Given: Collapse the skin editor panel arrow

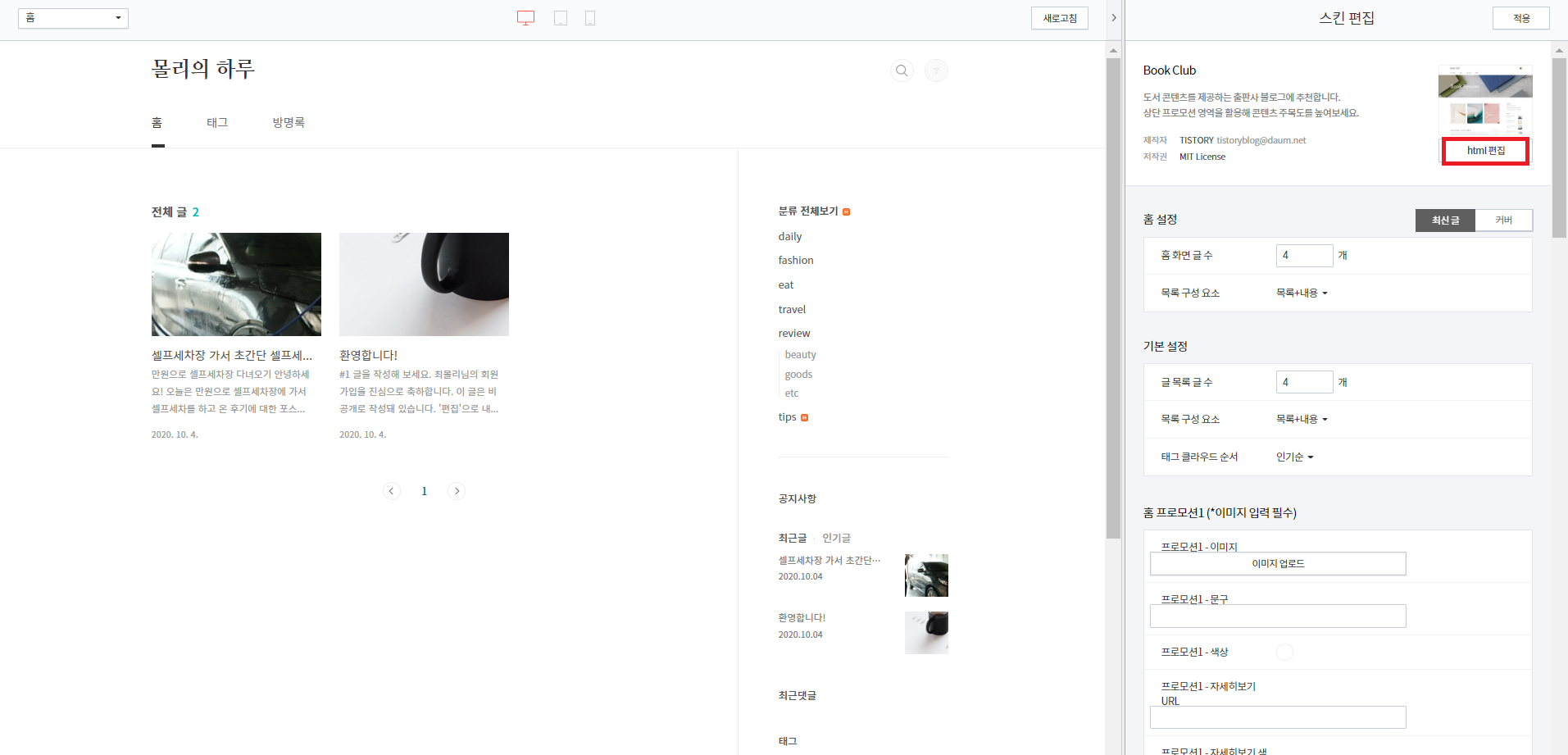Looking at the screenshot, I should click(x=1114, y=18).
